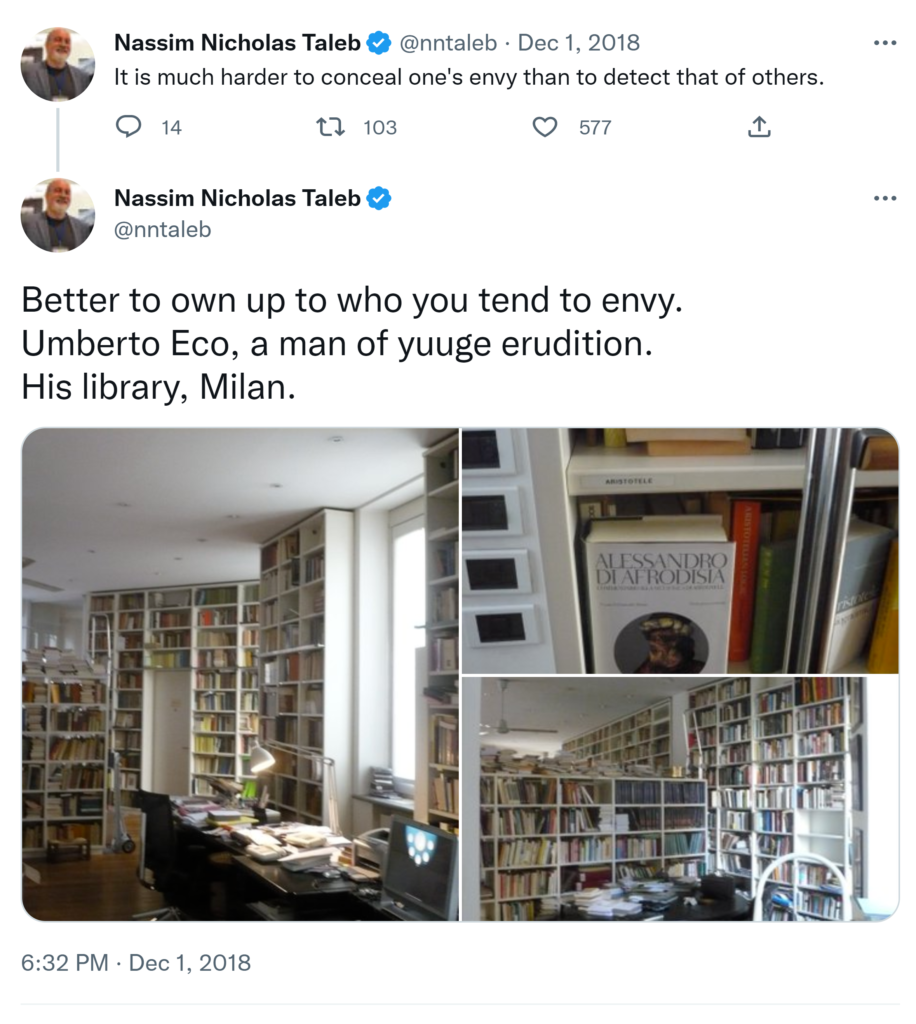
Task: Open Taleb's profile avatar on the first tweet
Action: [57, 64]
